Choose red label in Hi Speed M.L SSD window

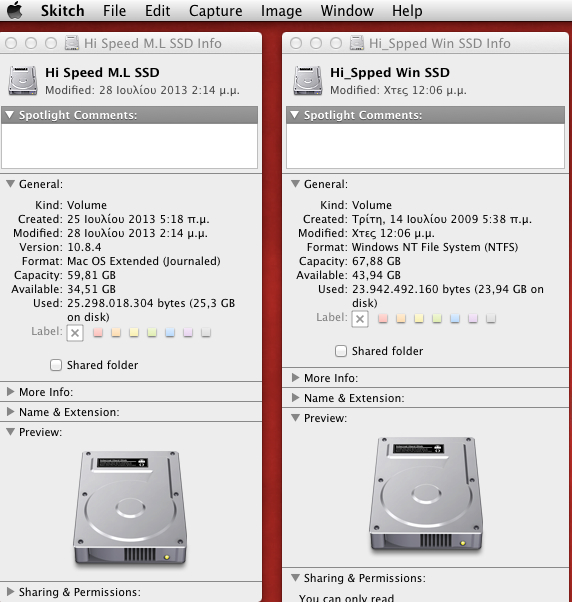[x=98, y=332]
